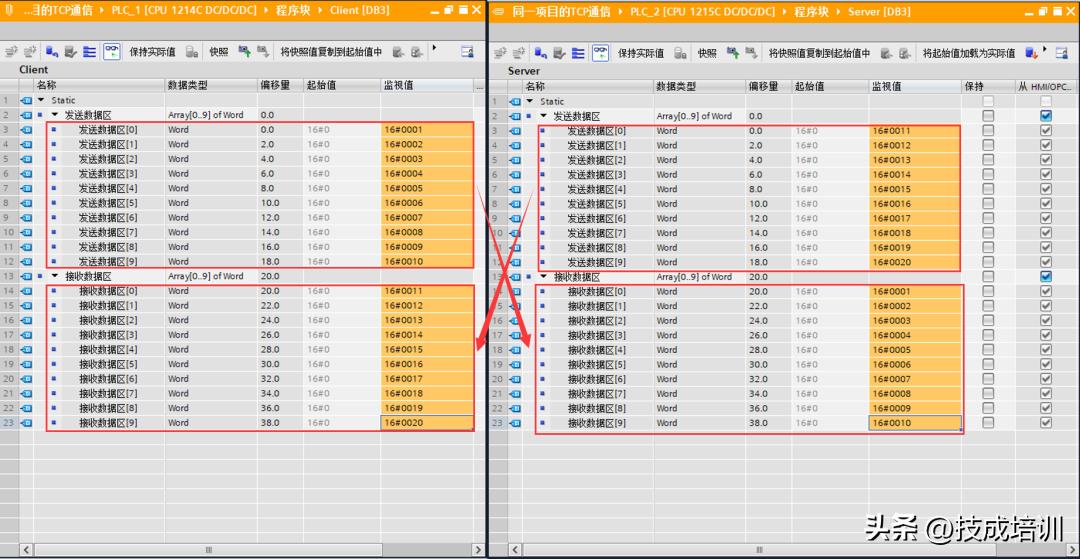Click 快照 button in Server toolbar
This screenshot has width=1080, height=559.
(707, 53)
